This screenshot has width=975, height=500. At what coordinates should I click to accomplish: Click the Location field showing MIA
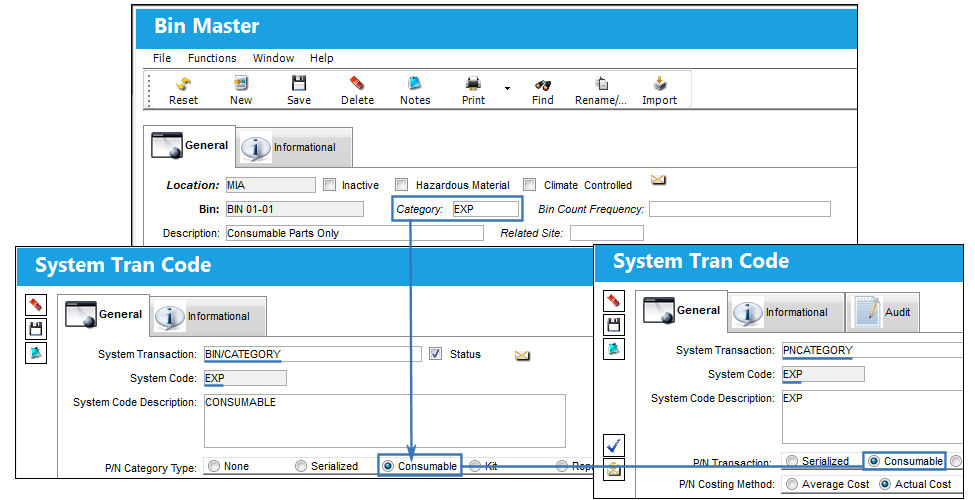point(270,185)
